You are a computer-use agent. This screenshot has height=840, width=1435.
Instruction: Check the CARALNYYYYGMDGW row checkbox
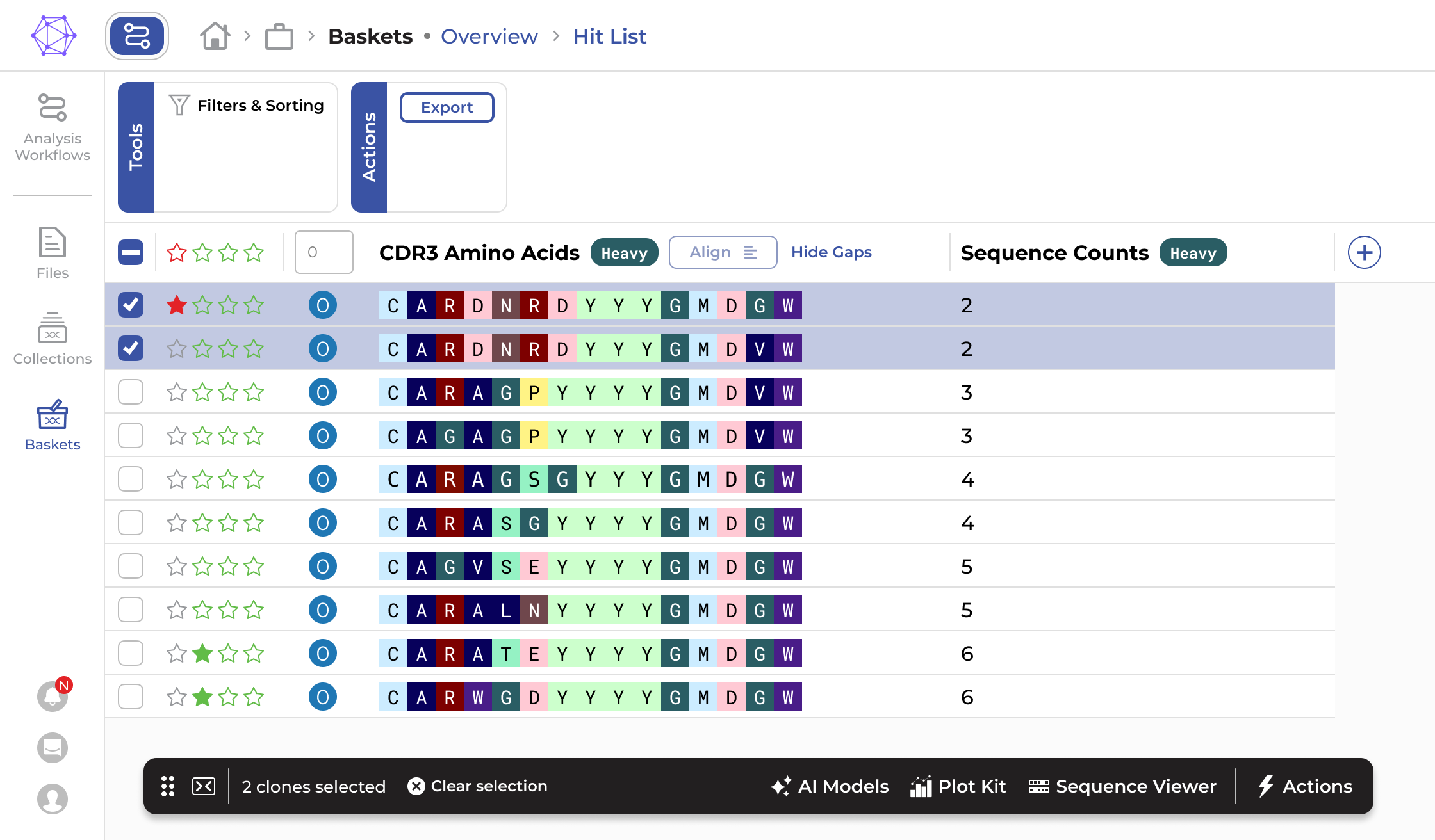coord(131,610)
